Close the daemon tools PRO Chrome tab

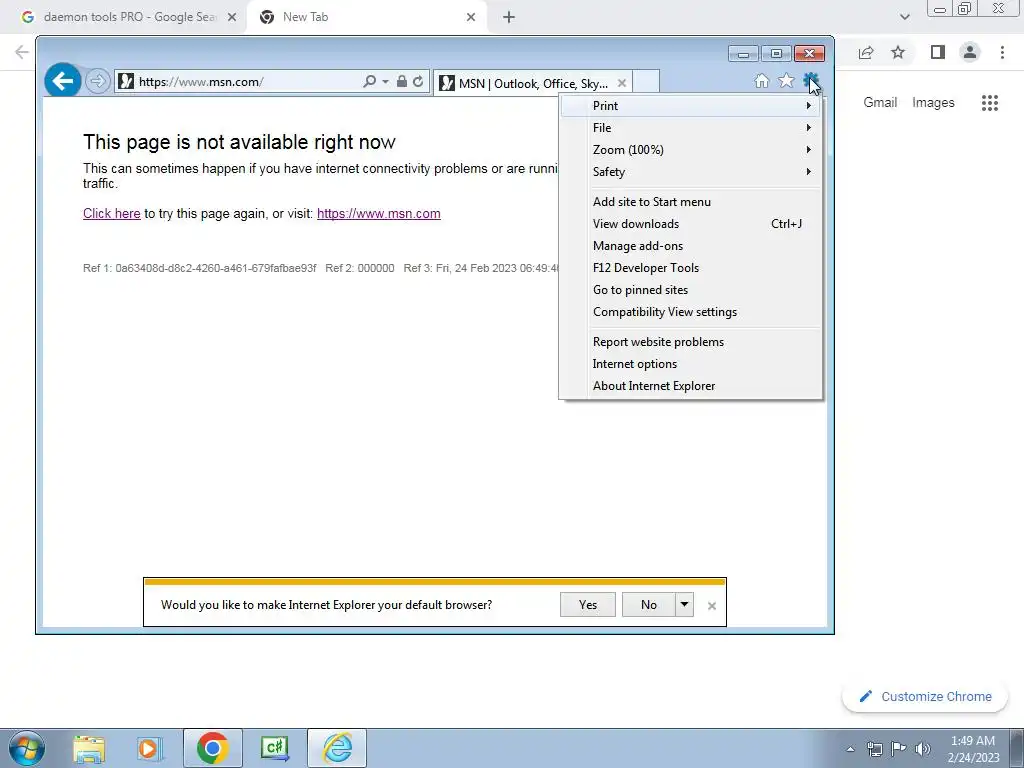tap(232, 17)
